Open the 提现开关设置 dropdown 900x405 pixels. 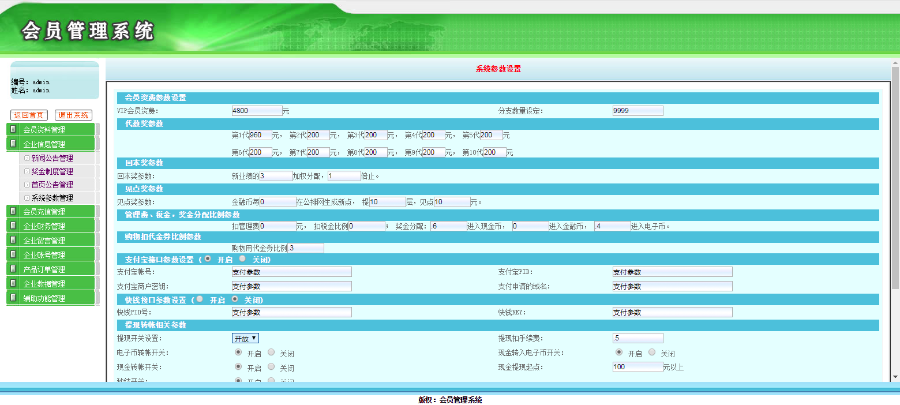(245, 338)
